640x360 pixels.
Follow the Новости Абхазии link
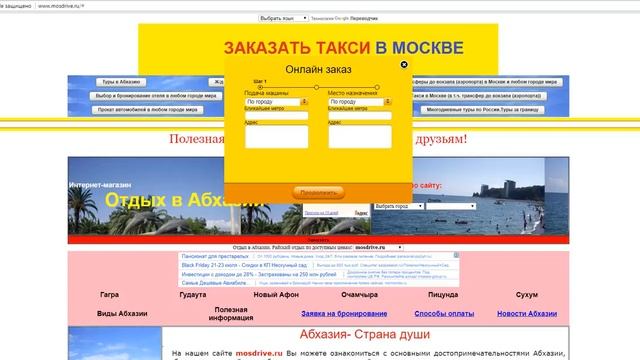click(x=527, y=313)
